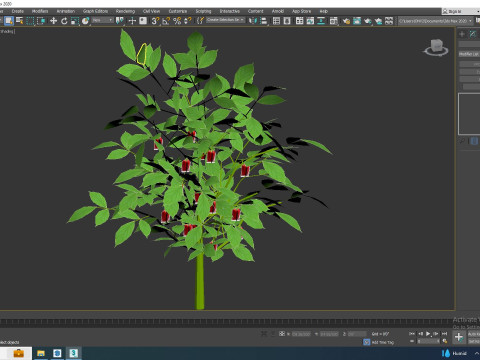Toggle Percent Snap

click(x=177, y=21)
